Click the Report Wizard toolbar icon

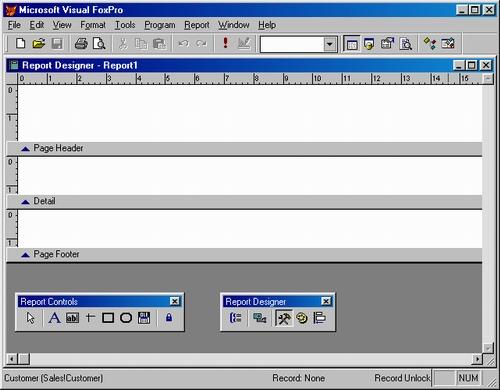click(x=406, y=44)
